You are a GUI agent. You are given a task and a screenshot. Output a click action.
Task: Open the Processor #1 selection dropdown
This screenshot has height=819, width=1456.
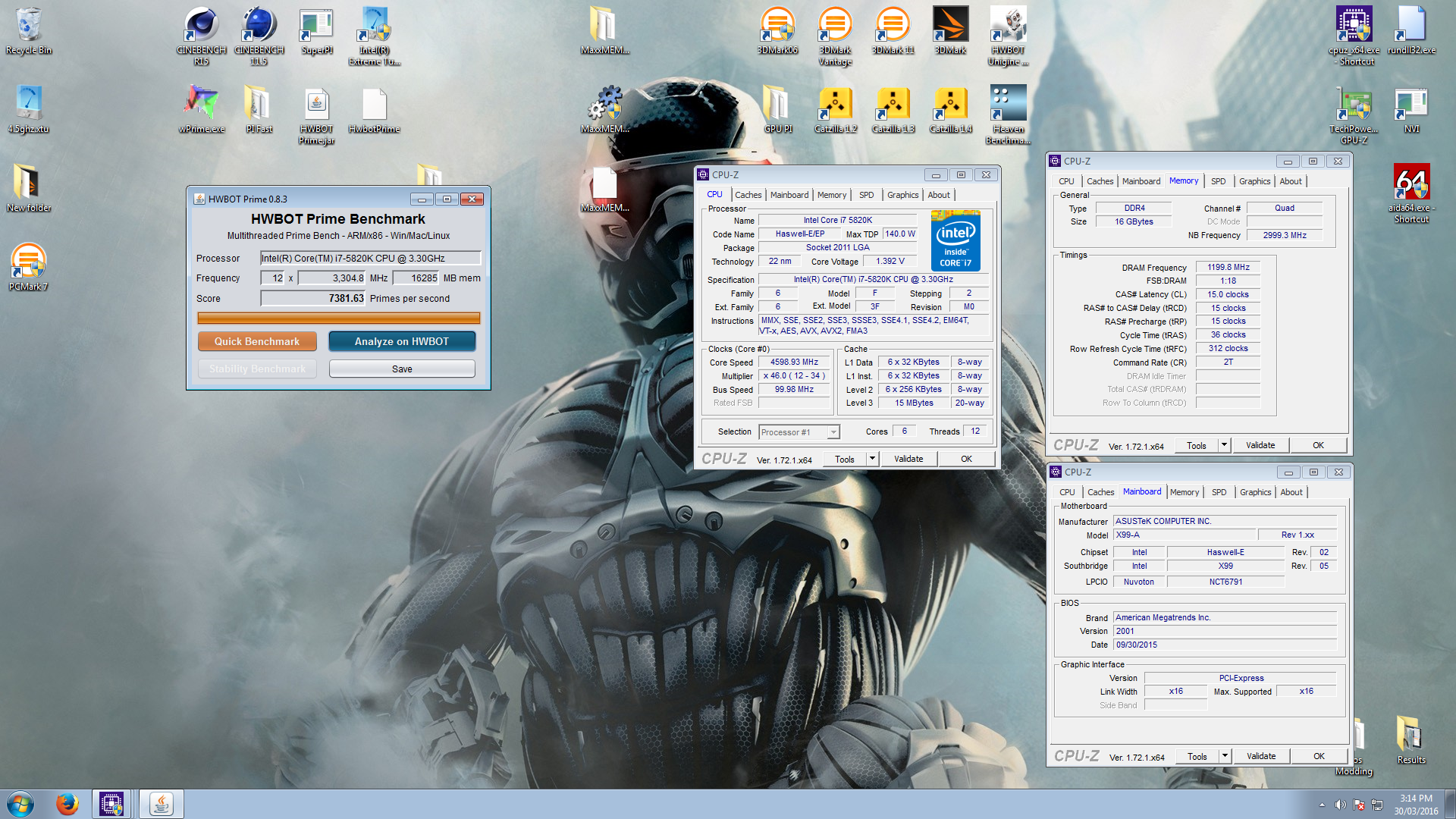click(799, 432)
